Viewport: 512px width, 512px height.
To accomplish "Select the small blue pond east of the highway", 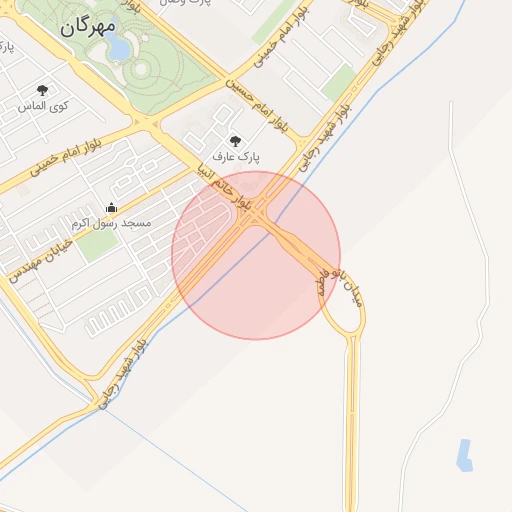I will (x=464, y=455).
